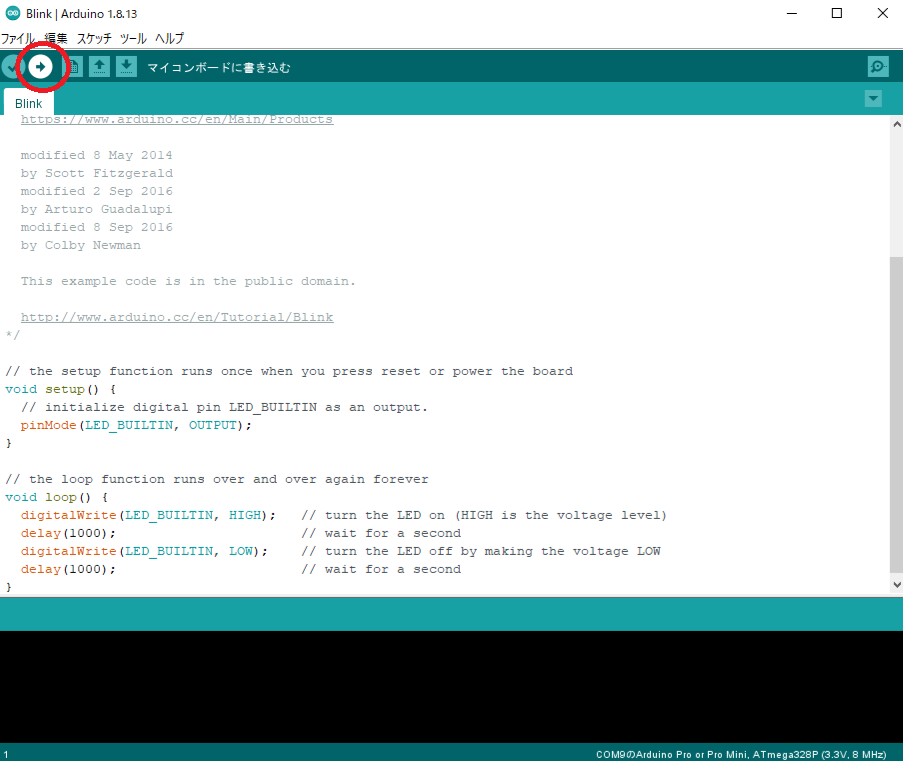Click the line number in status bar

click(x=6, y=754)
